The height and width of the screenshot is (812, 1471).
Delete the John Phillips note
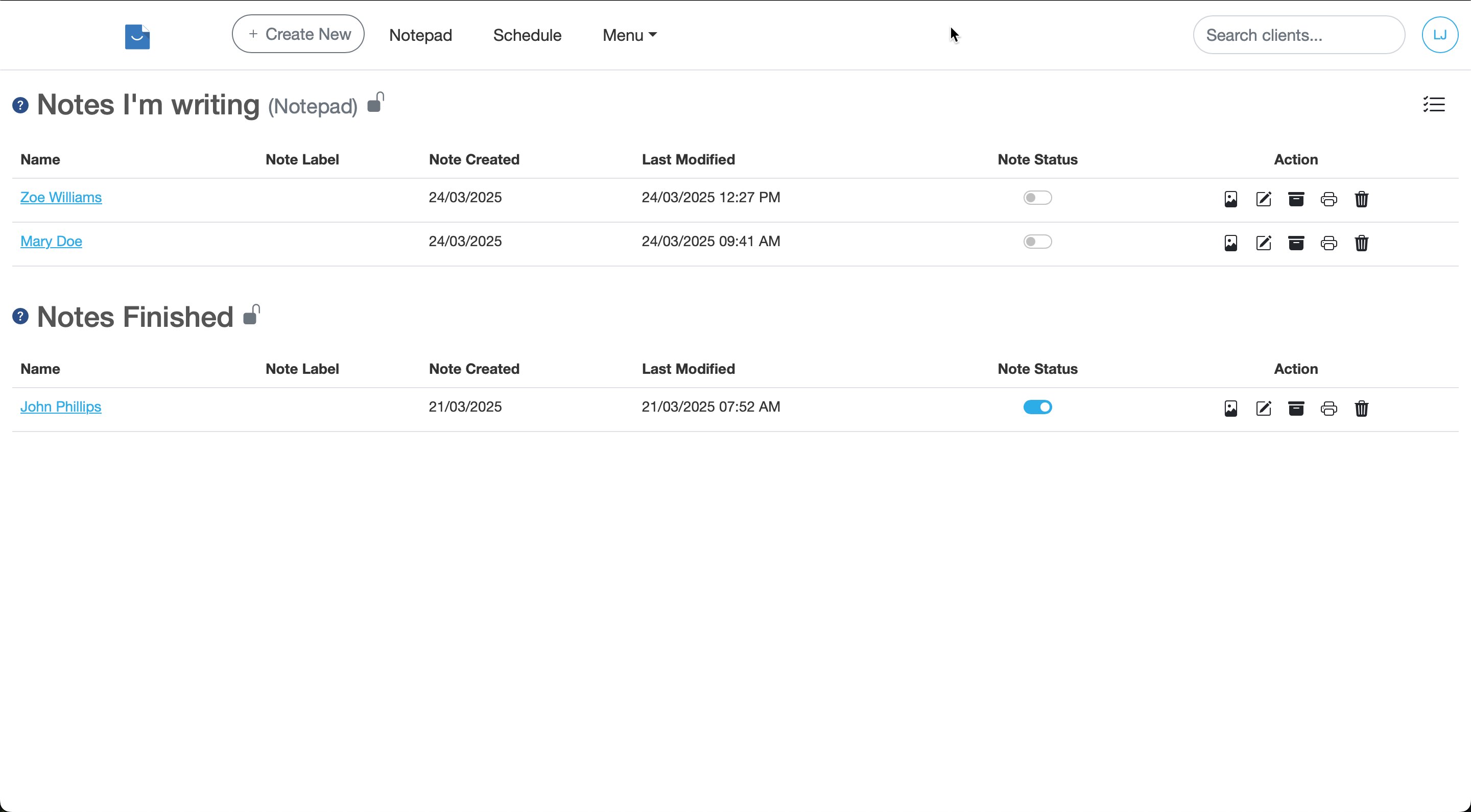(x=1361, y=408)
